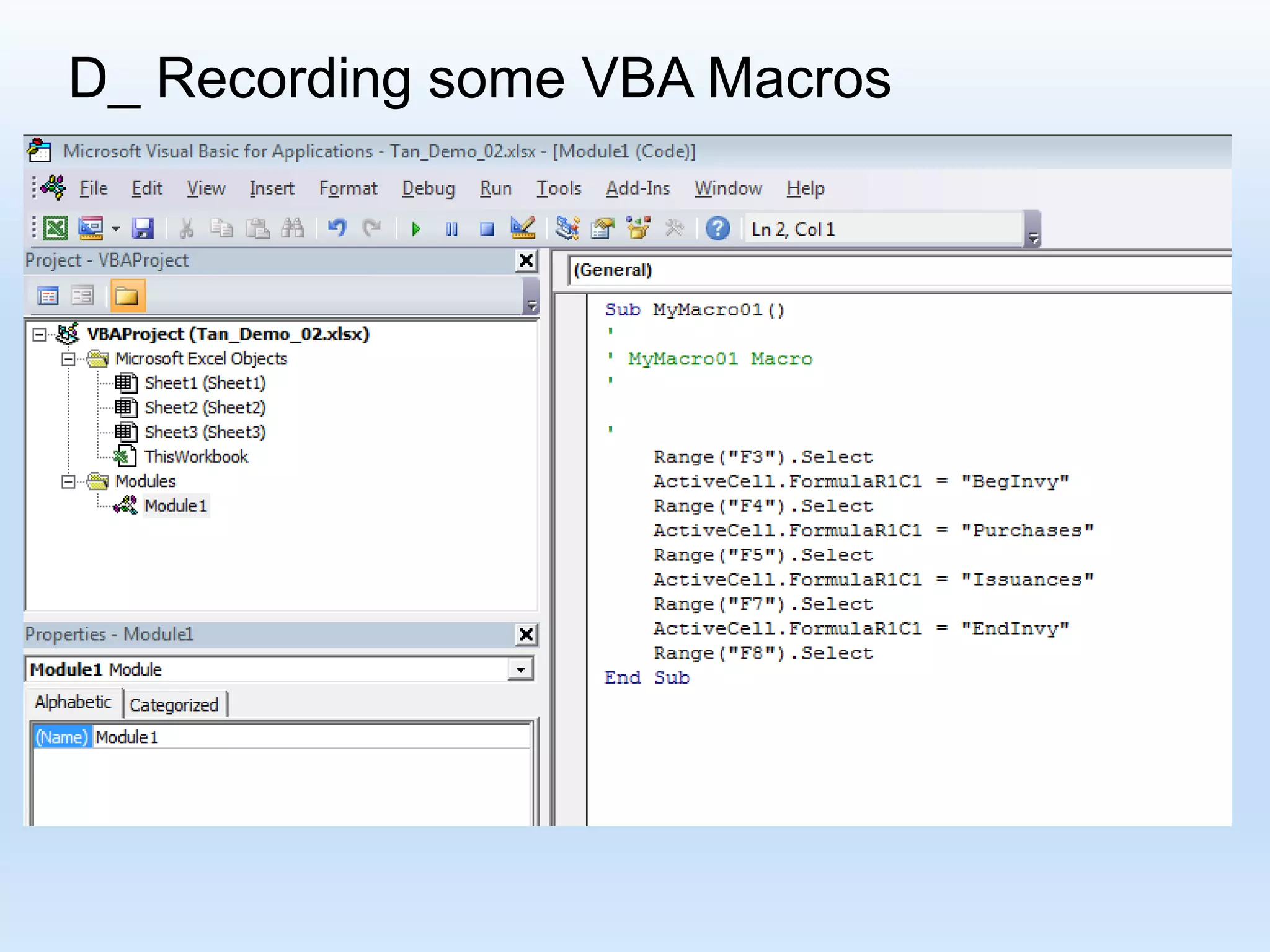Click the Range("F3").Select code line
Image resolution: width=1270 pixels, height=952 pixels.
coord(763,457)
